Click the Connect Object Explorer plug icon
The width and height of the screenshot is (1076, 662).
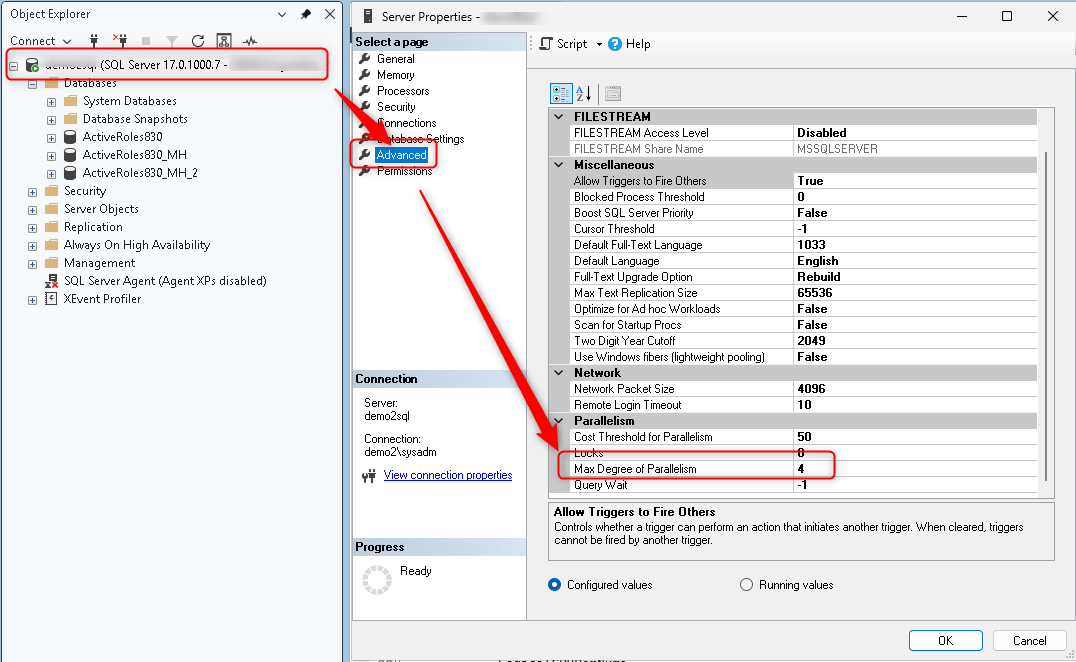94,40
